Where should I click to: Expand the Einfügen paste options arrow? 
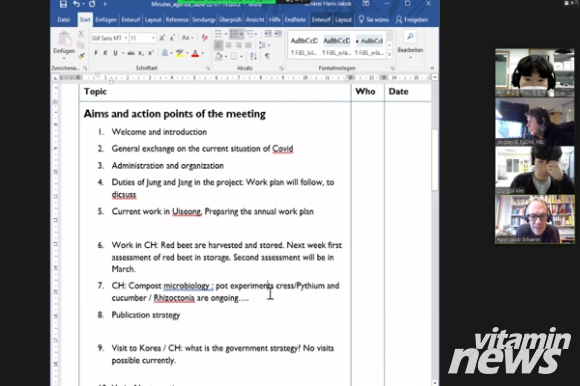pyautogui.click(x=64, y=58)
